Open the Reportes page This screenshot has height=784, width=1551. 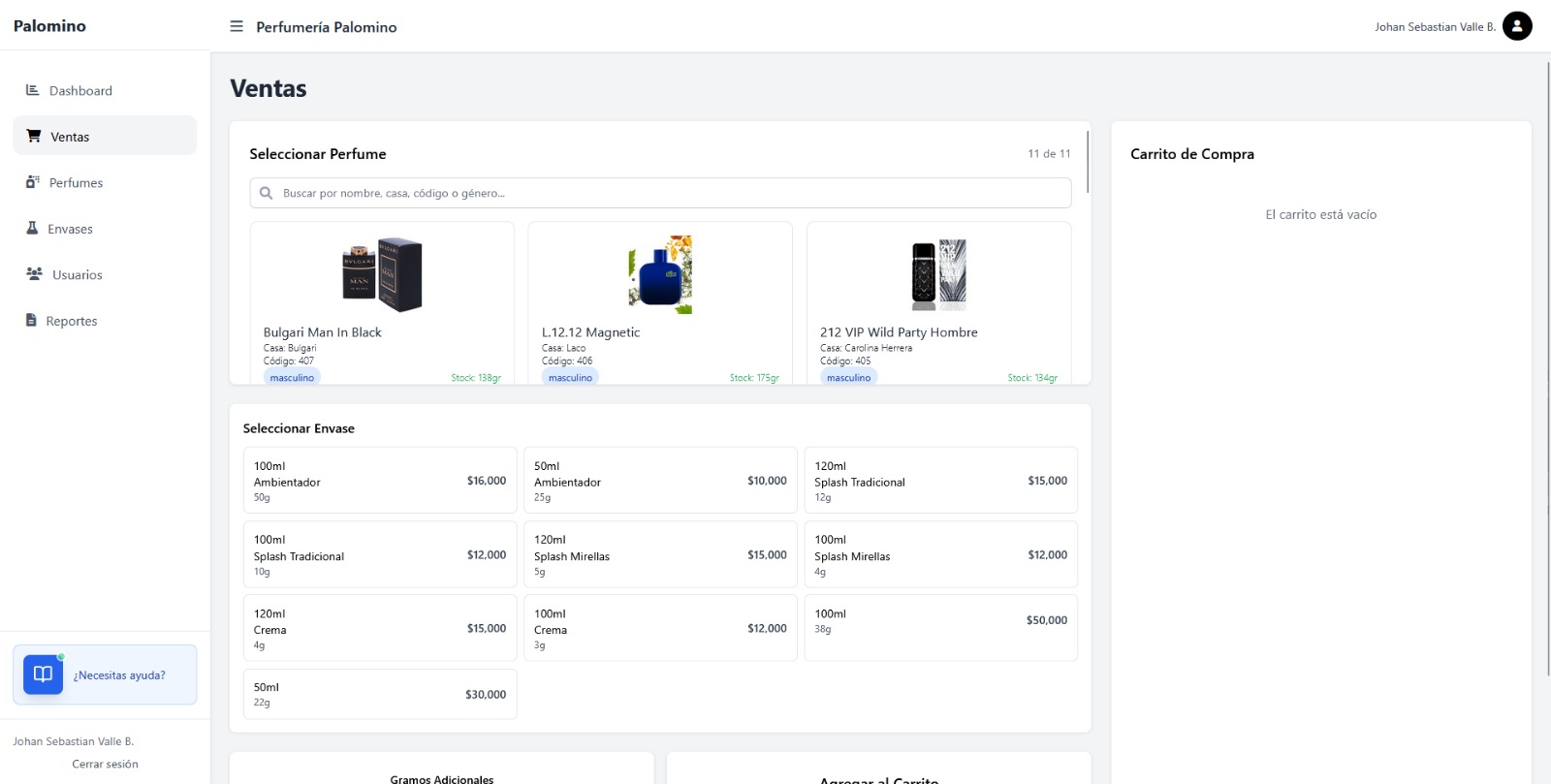coord(105,321)
